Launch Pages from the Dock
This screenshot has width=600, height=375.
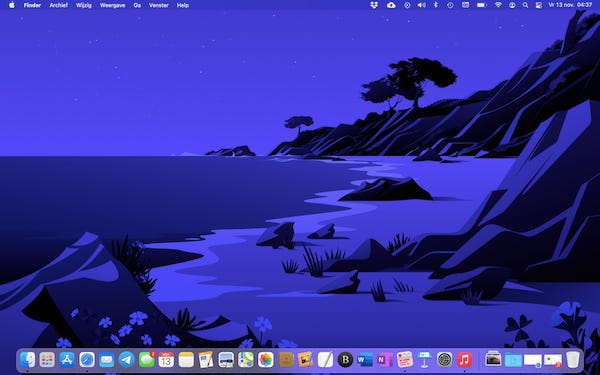tap(206, 360)
